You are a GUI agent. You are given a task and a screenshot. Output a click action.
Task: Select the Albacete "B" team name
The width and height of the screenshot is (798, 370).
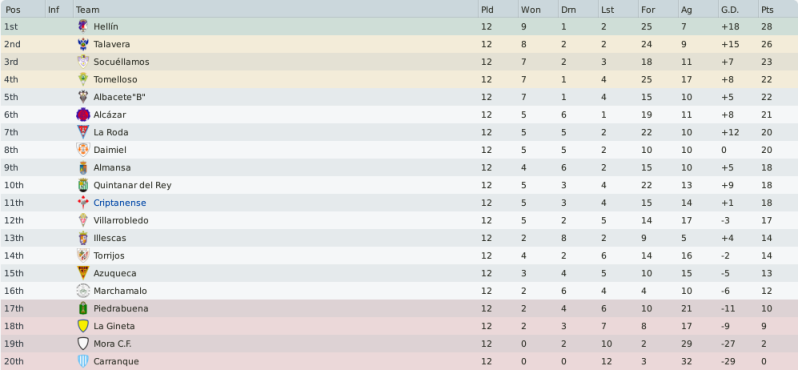tap(120, 97)
